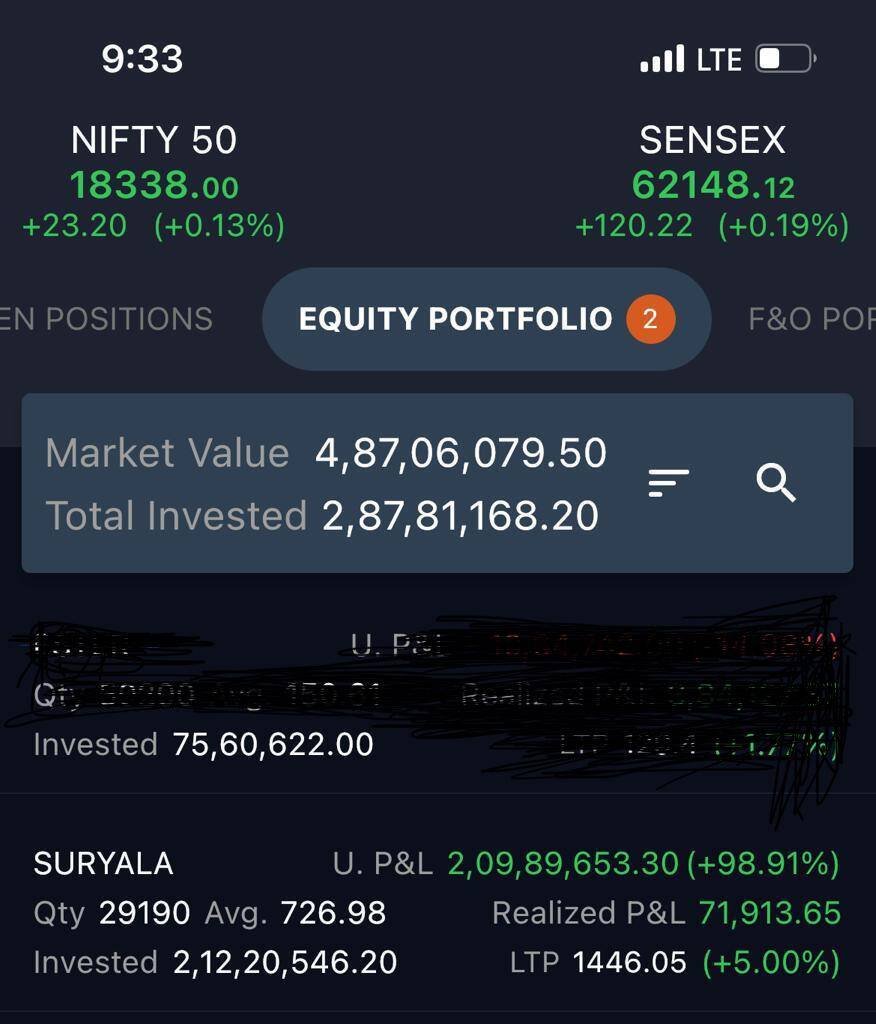This screenshot has height=1024, width=876.
Task: Open the sort and filter icon
Action: pyautogui.click(x=668, y=483)
